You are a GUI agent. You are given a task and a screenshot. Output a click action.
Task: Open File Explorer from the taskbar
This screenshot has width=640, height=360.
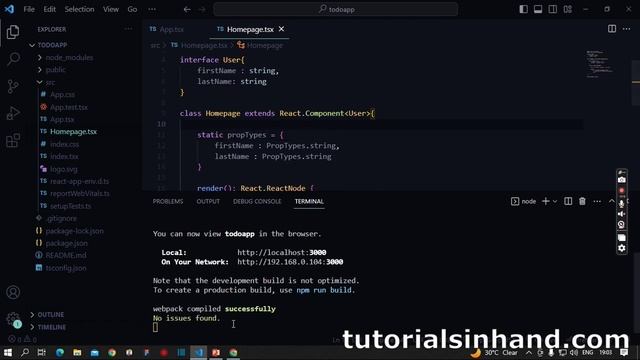pos(77,352)
